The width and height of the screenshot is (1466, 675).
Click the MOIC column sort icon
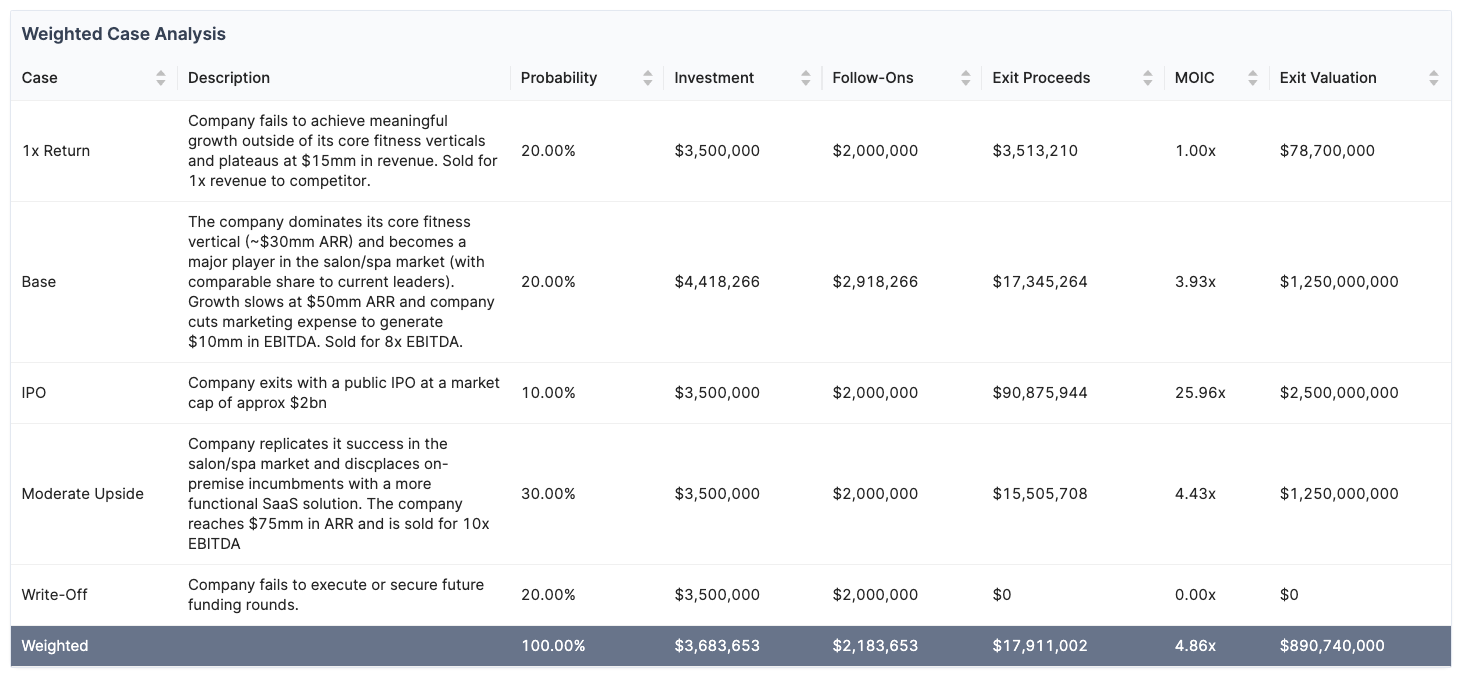coord(1253,78)
